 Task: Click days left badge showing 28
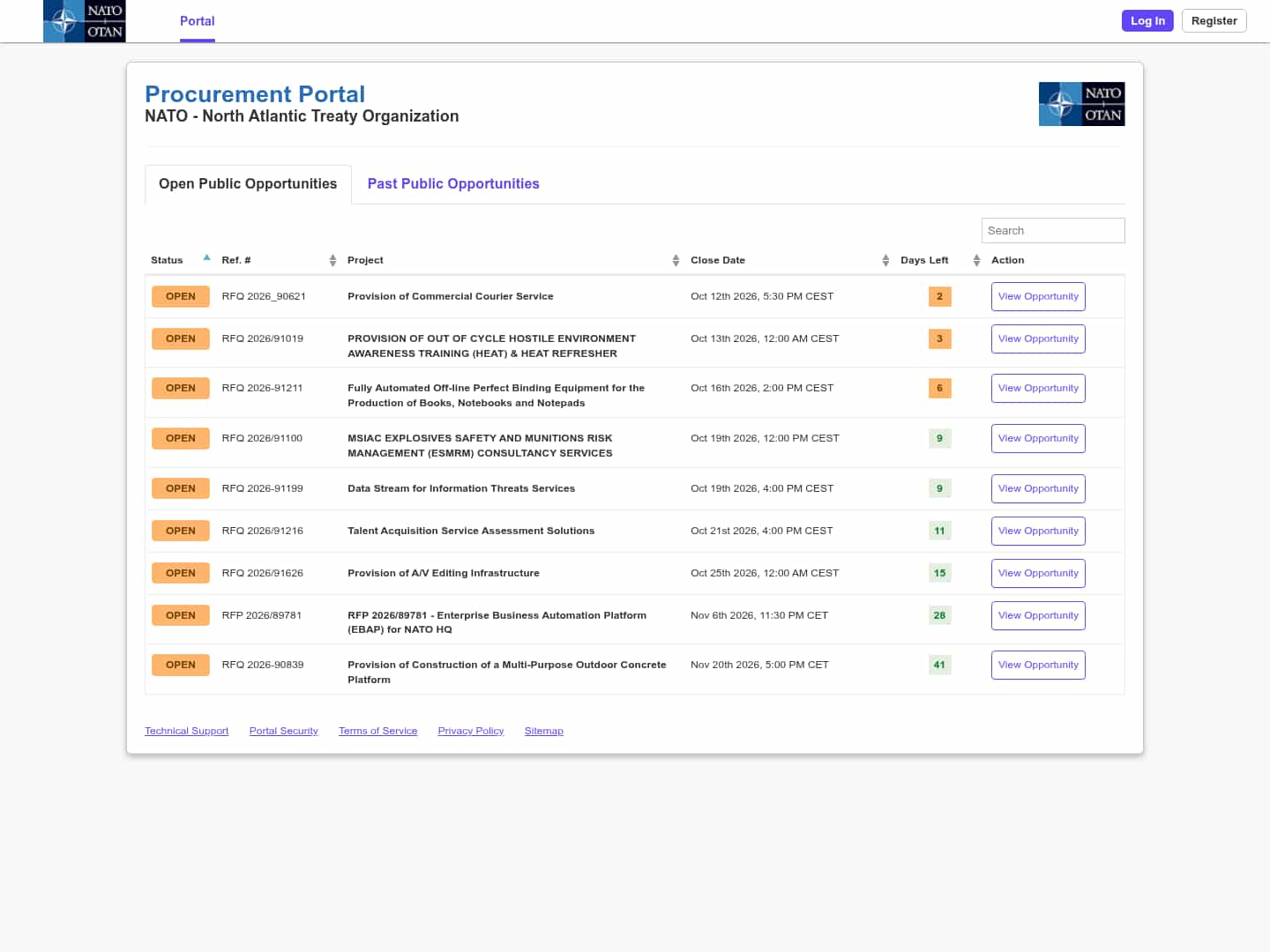[x=939, y=615]
